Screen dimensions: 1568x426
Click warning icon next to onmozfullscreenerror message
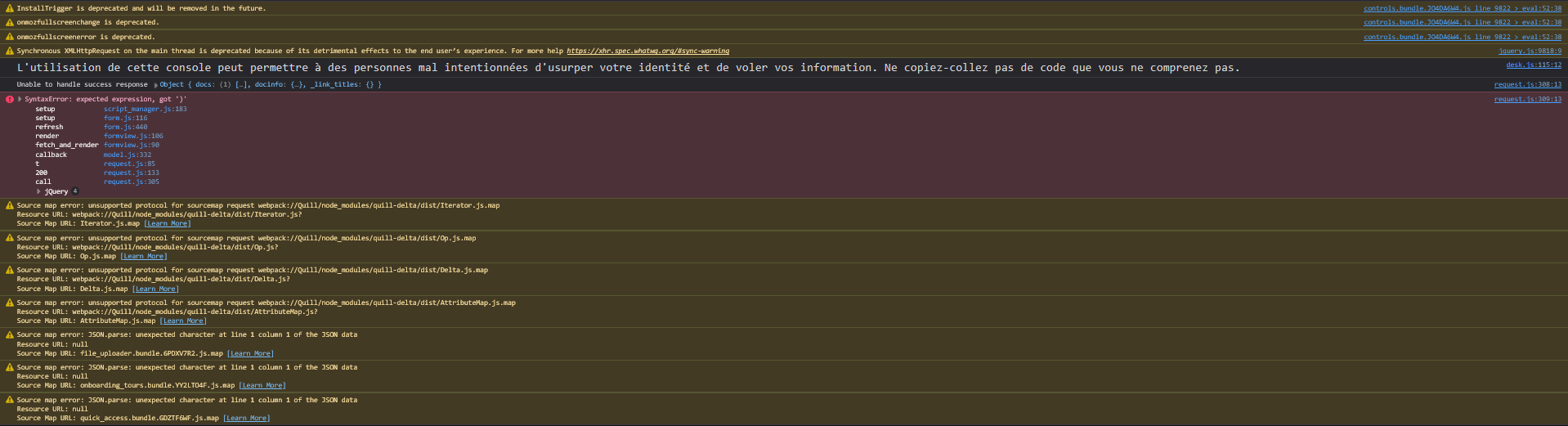[x=10, y=37]
